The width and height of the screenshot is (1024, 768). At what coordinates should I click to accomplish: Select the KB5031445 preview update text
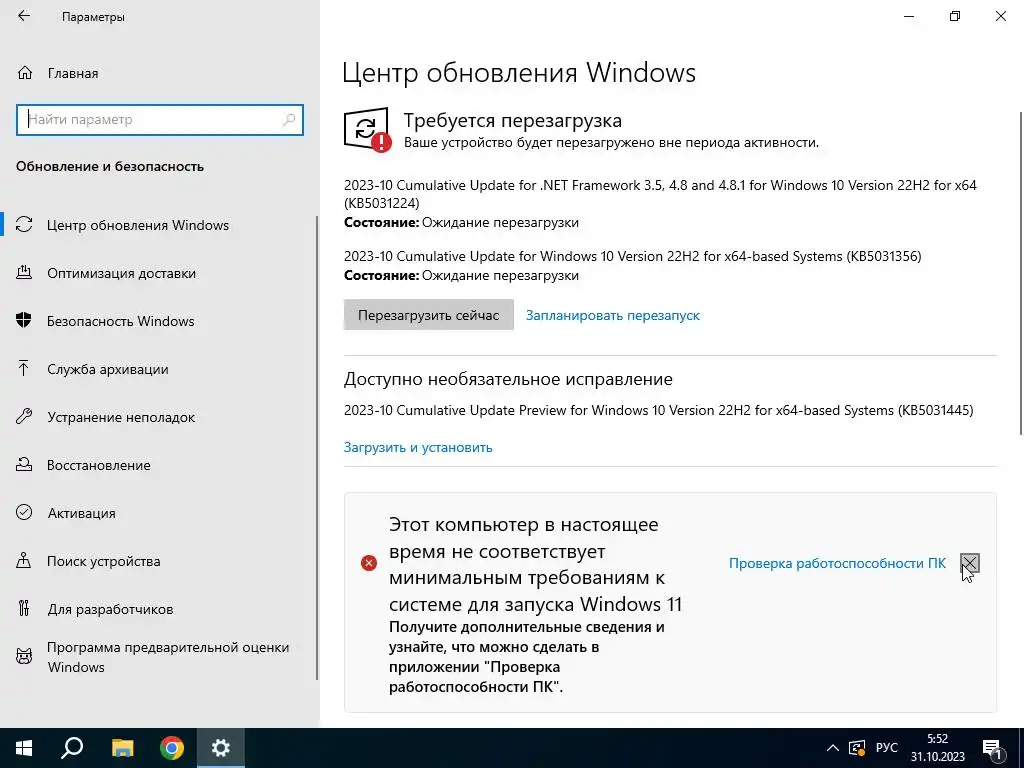(x=658, y=410)
